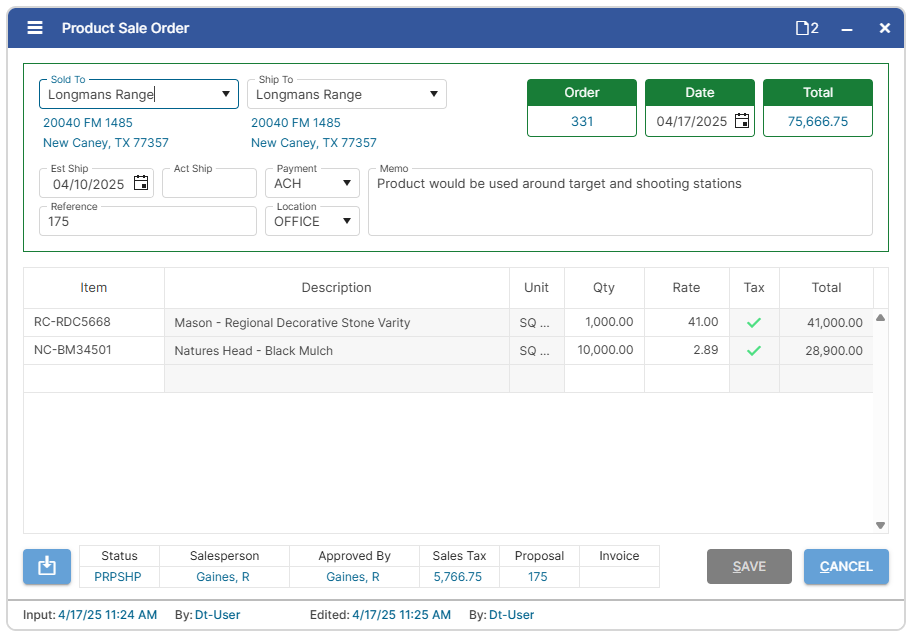The width and height of the screenshot is (913, 637).
Task: Open the calendar picker in the Date field
Action: click(739, 121)
